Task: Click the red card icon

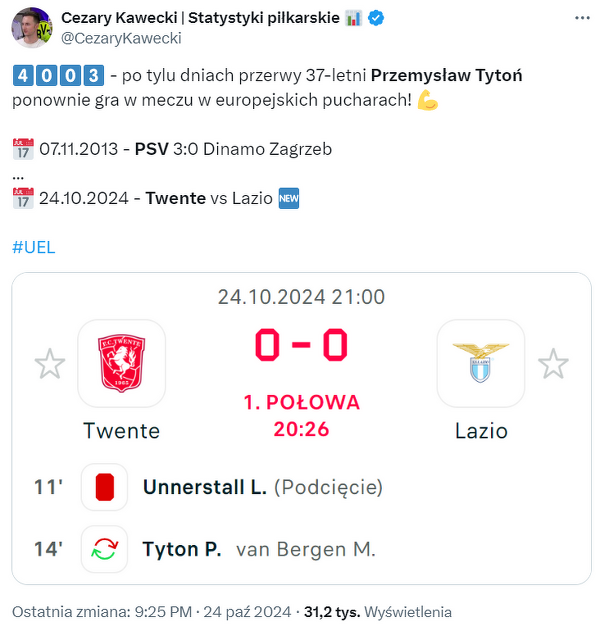Action: click(x=104, y=487)
